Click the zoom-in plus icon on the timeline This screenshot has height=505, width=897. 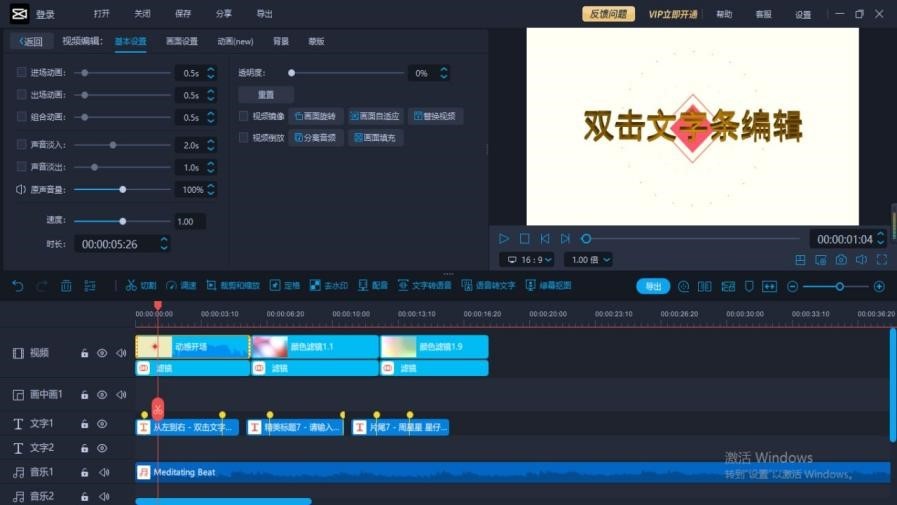tap(879, 287)
